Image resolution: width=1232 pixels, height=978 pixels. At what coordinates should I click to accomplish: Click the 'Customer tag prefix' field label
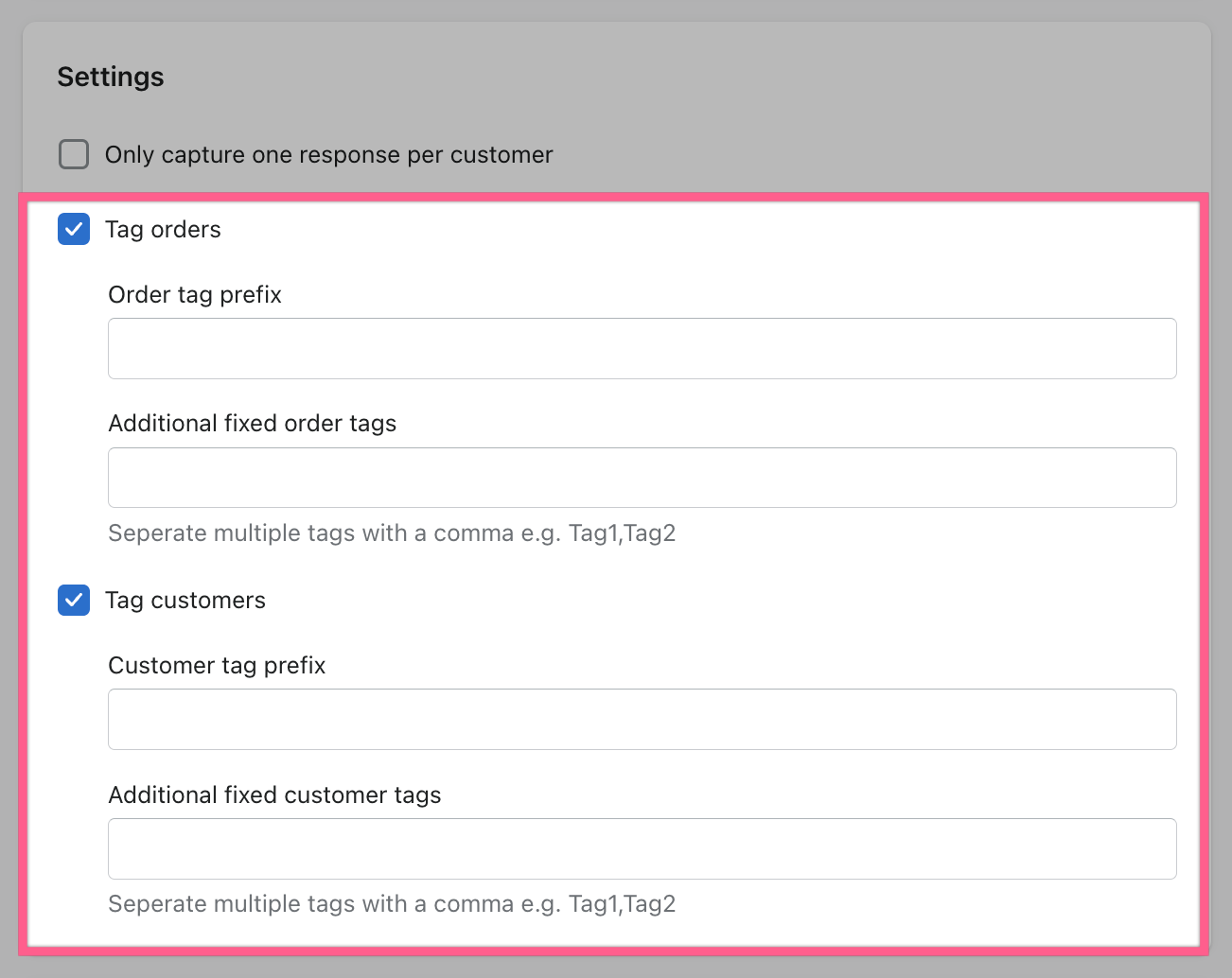(x=217, y=666)
